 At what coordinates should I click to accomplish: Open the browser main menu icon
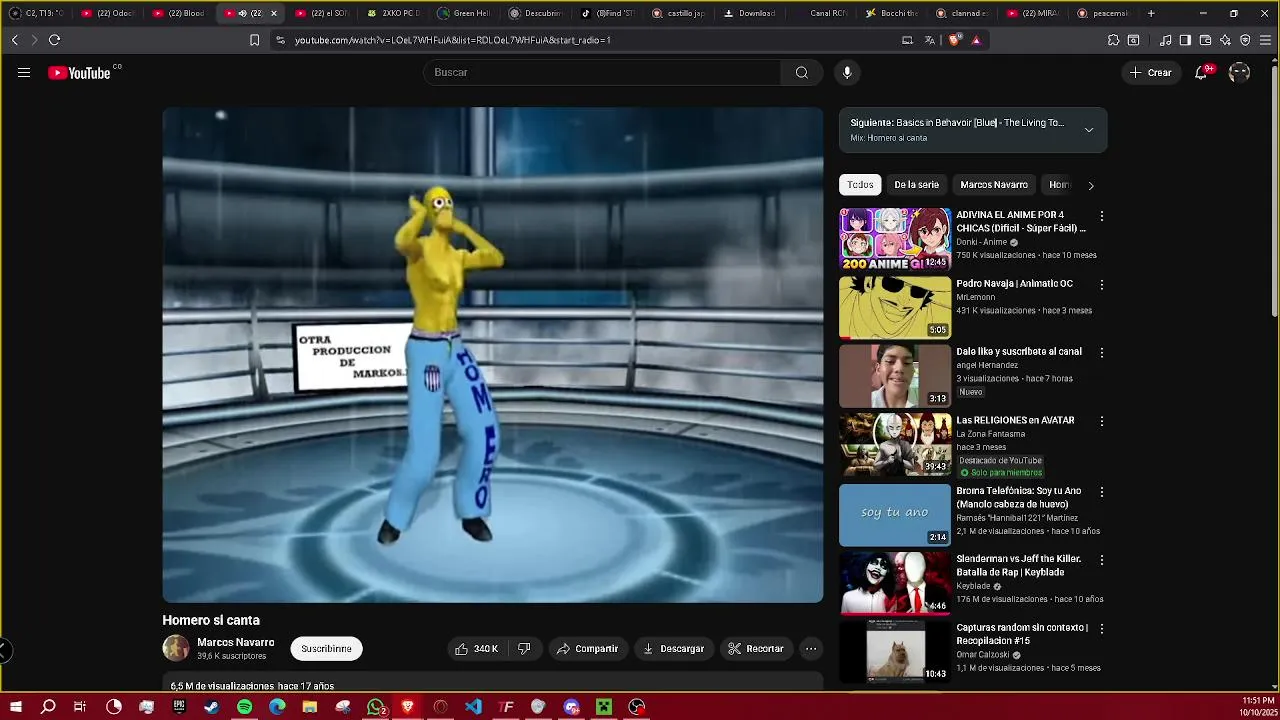[1265, 40]
